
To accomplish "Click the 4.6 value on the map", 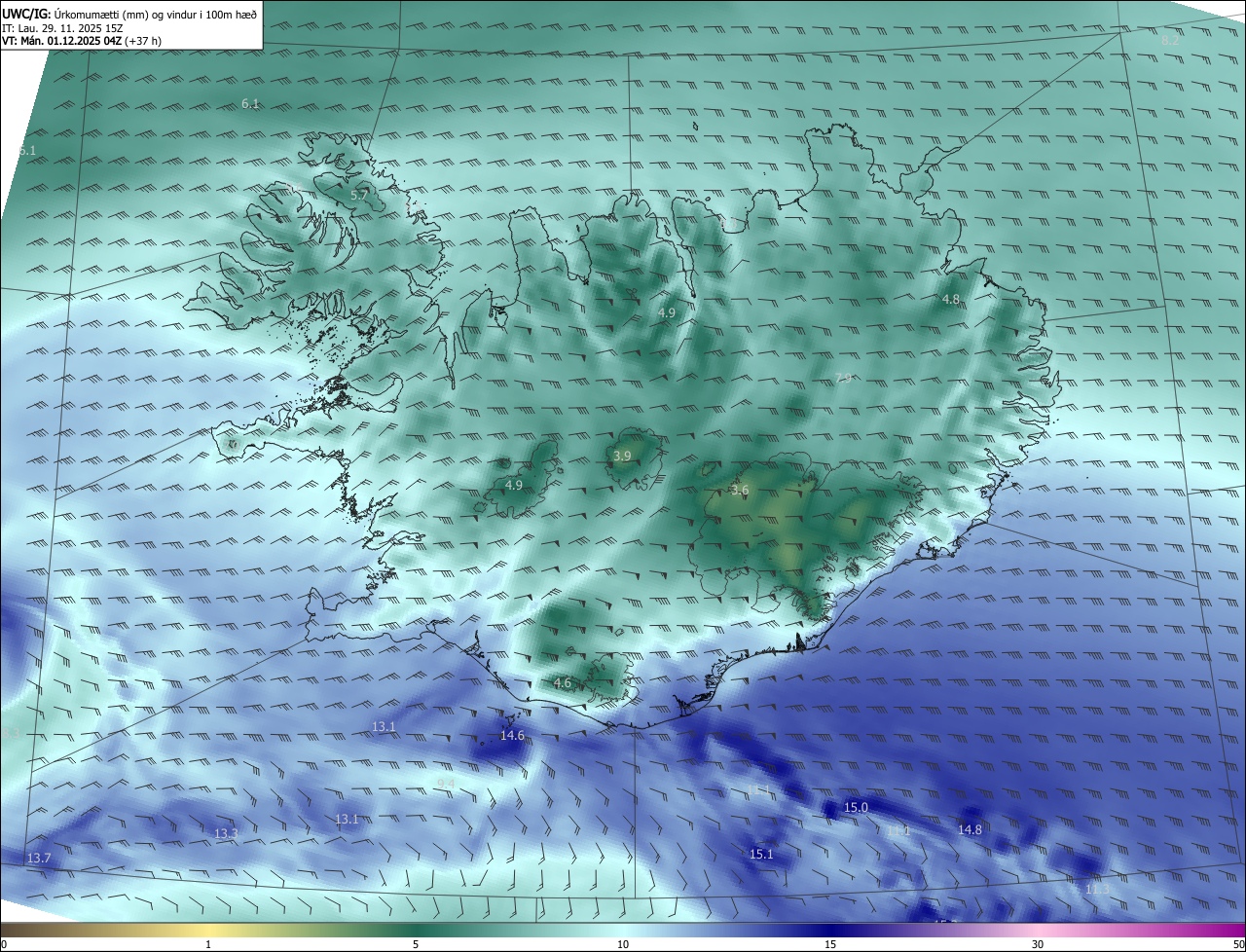I will click(x=563, y=683).
